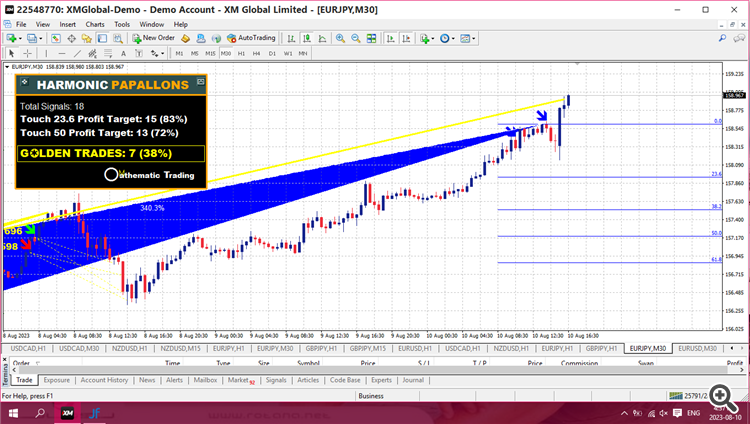The height and width of the screenshot is (424, 750).
Task: Switch to the GBPJPY,M15 chart tab
Action: 367,348
